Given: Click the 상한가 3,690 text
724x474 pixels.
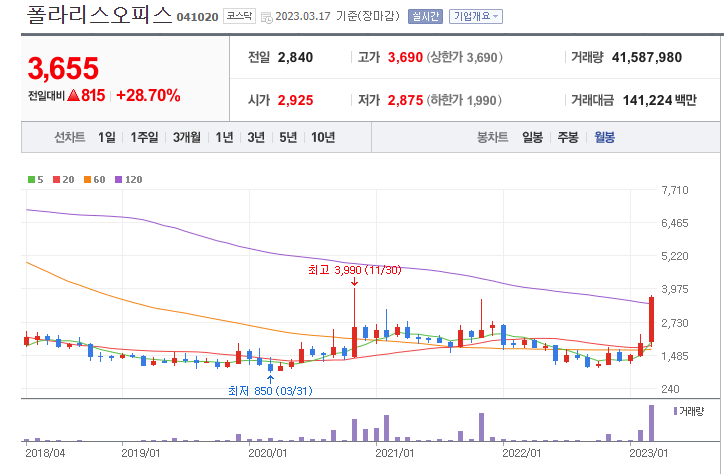Looking at the screenshot, I should [464, 57].
